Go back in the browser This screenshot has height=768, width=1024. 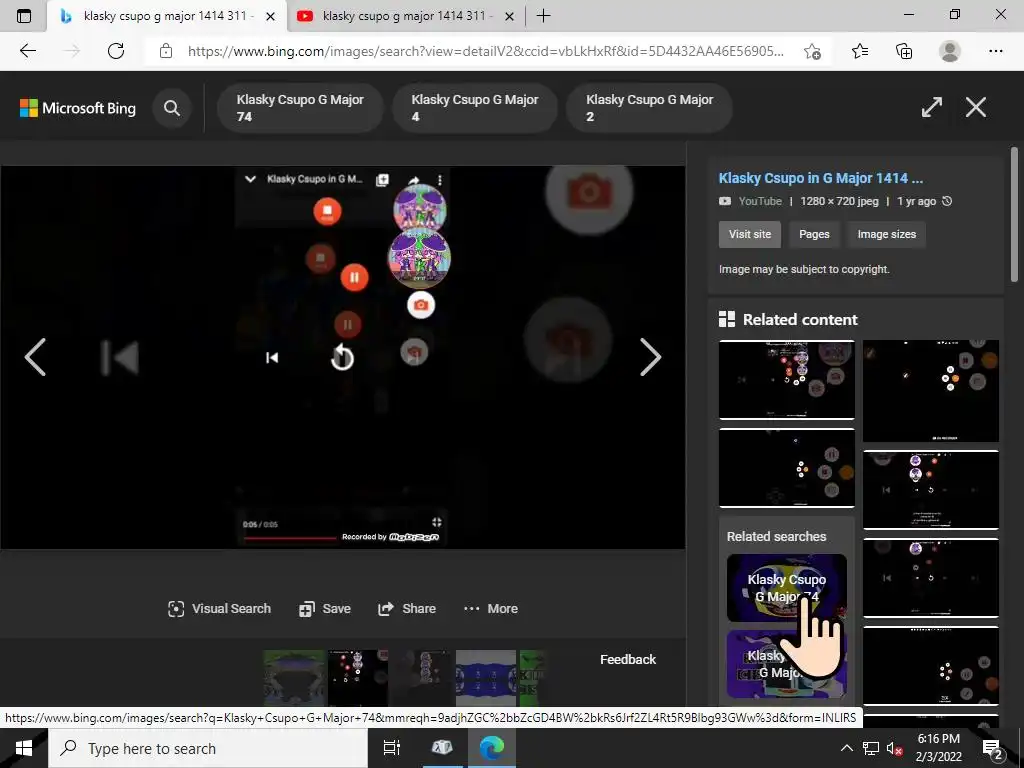point(27,51)
